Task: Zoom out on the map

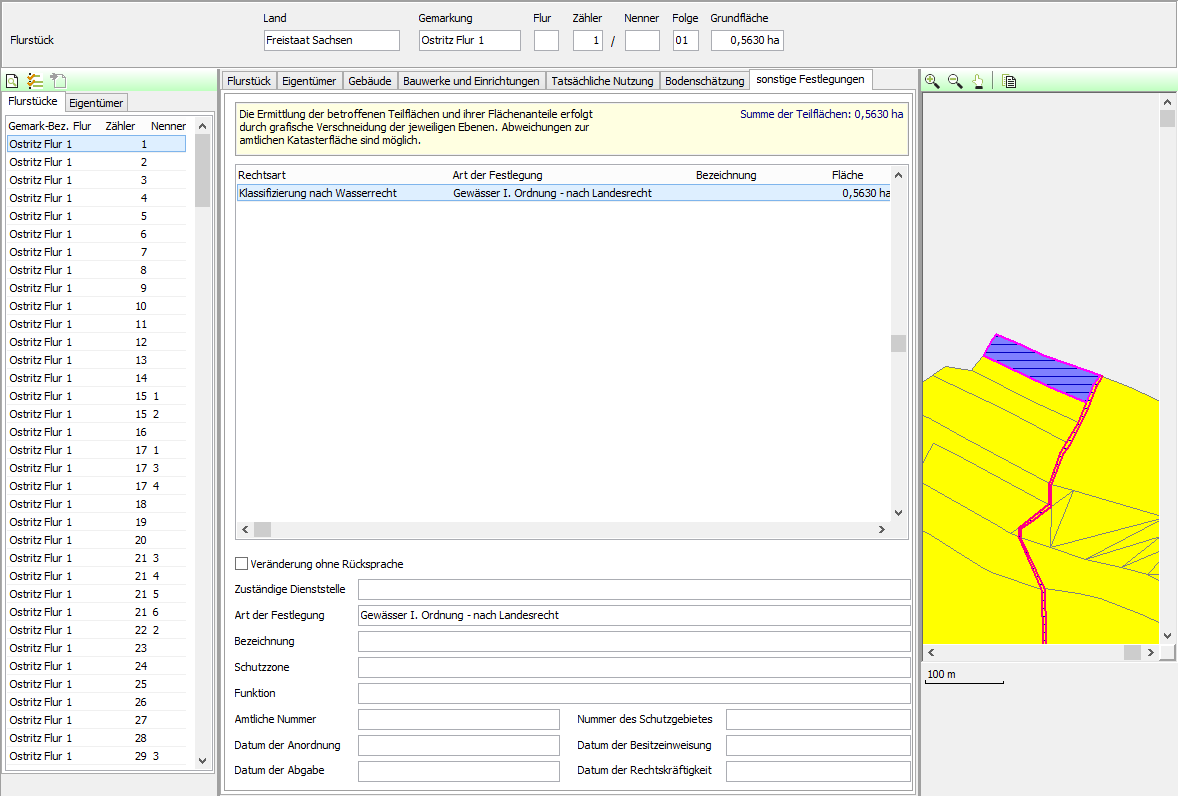Action: point(955,81)
